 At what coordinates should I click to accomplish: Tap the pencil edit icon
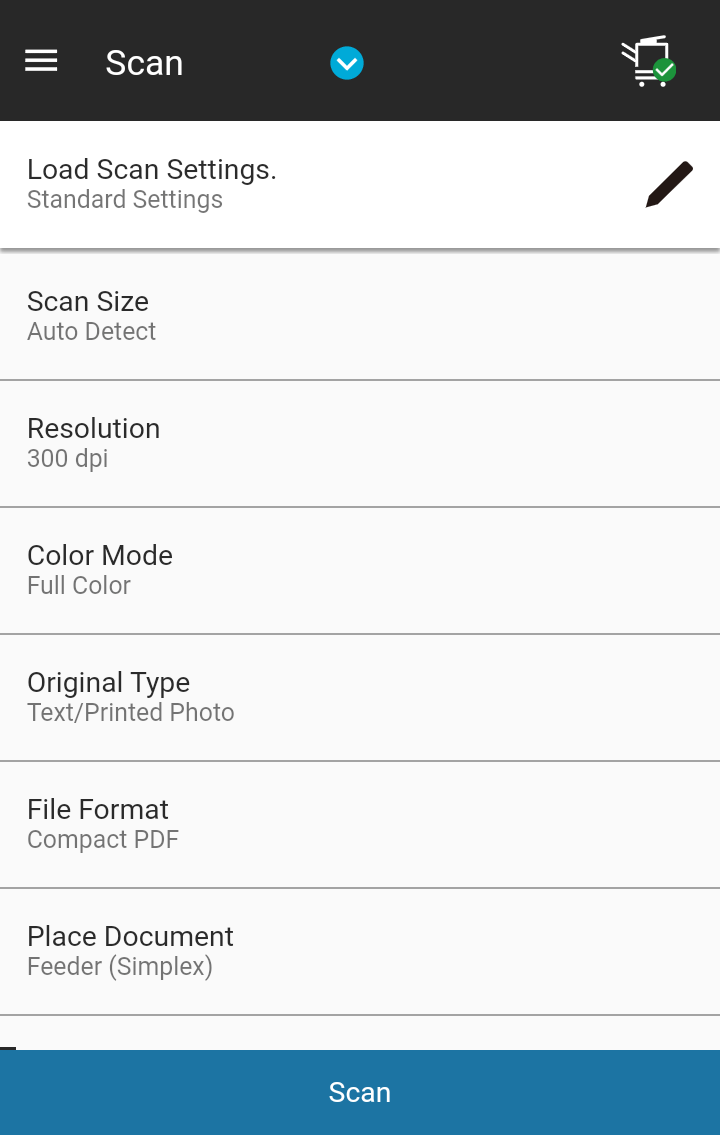point(669,184)
